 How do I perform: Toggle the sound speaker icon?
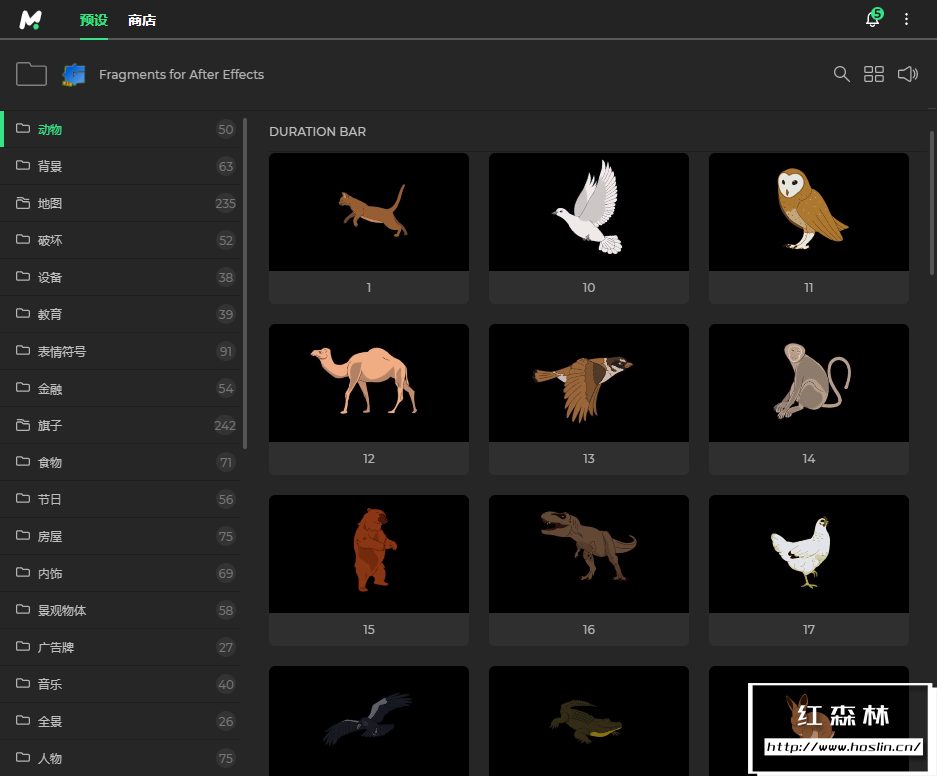click(x=907, y=74)
